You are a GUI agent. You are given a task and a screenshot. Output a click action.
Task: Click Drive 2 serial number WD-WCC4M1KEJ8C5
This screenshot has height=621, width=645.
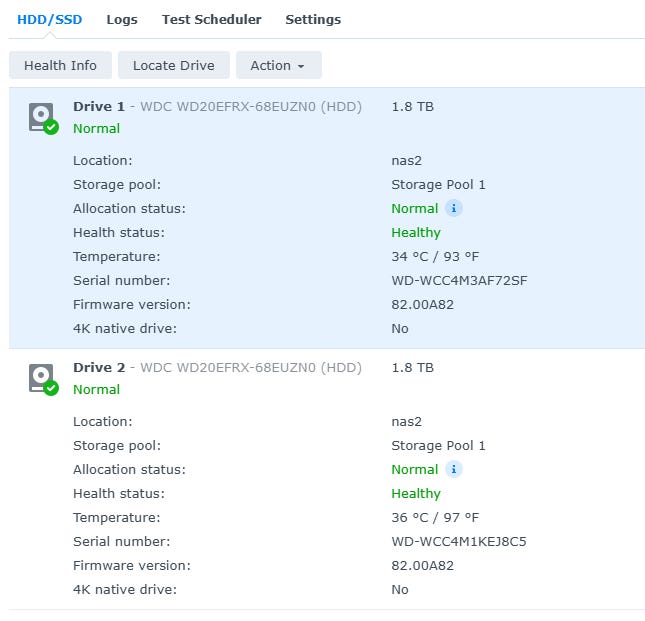[x=459, y=541]
